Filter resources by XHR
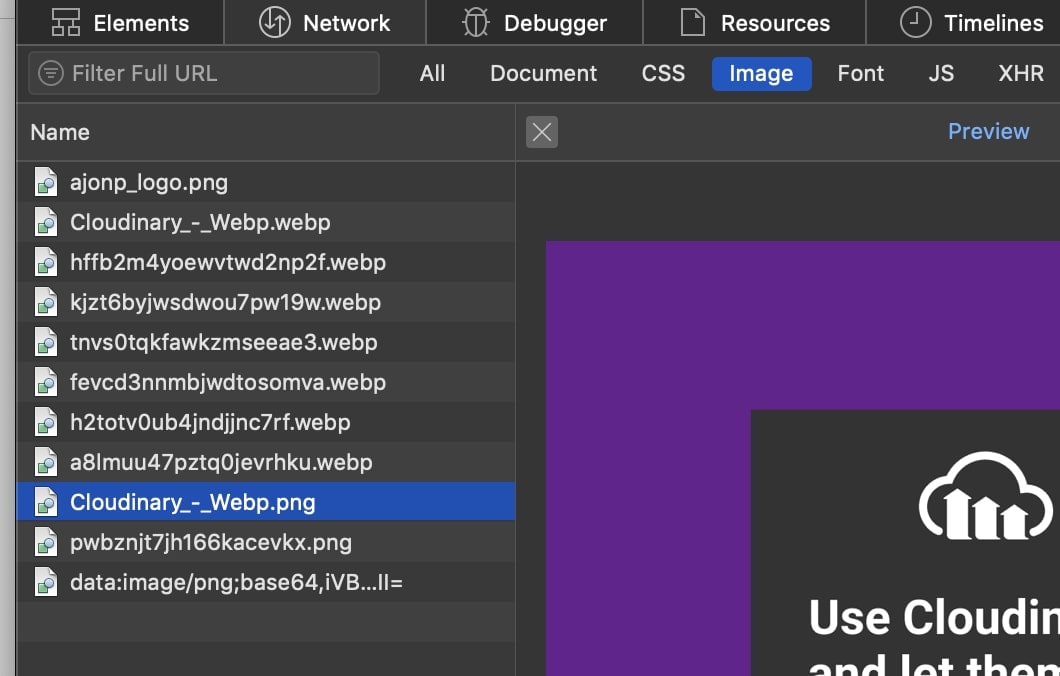The image size is (1060, 676). [1021, 73]
